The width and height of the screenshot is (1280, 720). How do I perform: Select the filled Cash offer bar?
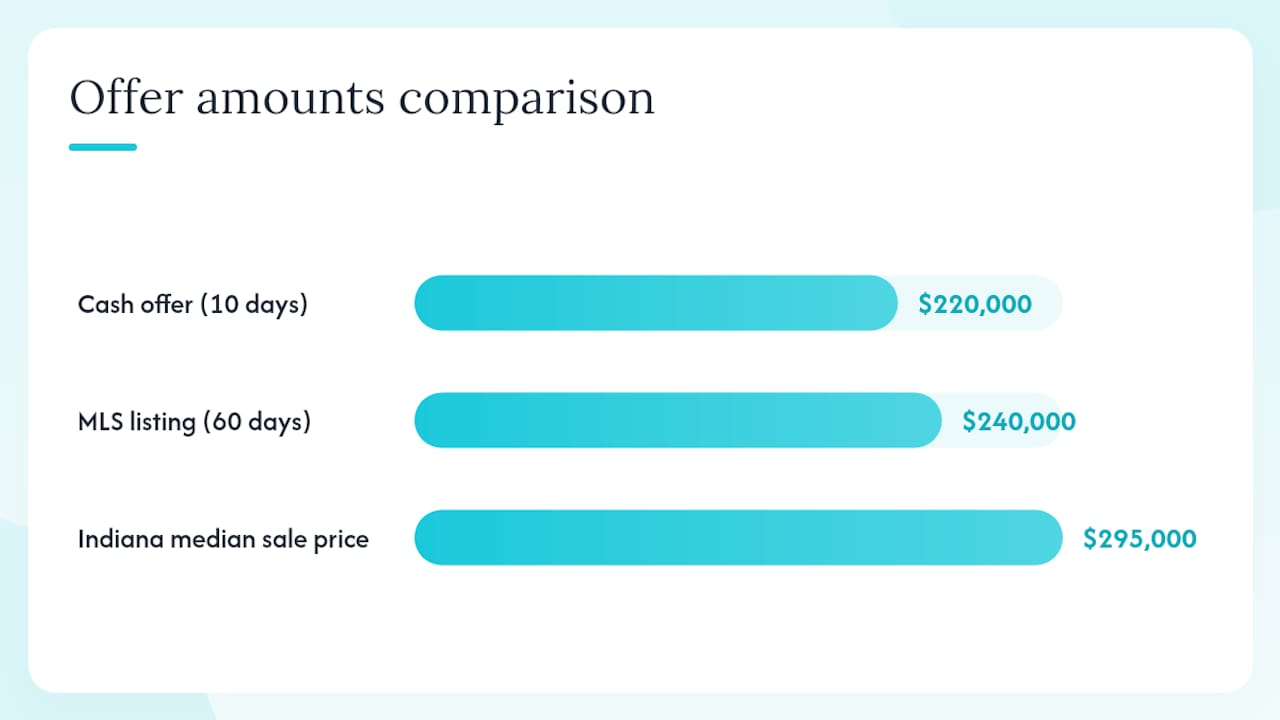[x=656, y=303]
